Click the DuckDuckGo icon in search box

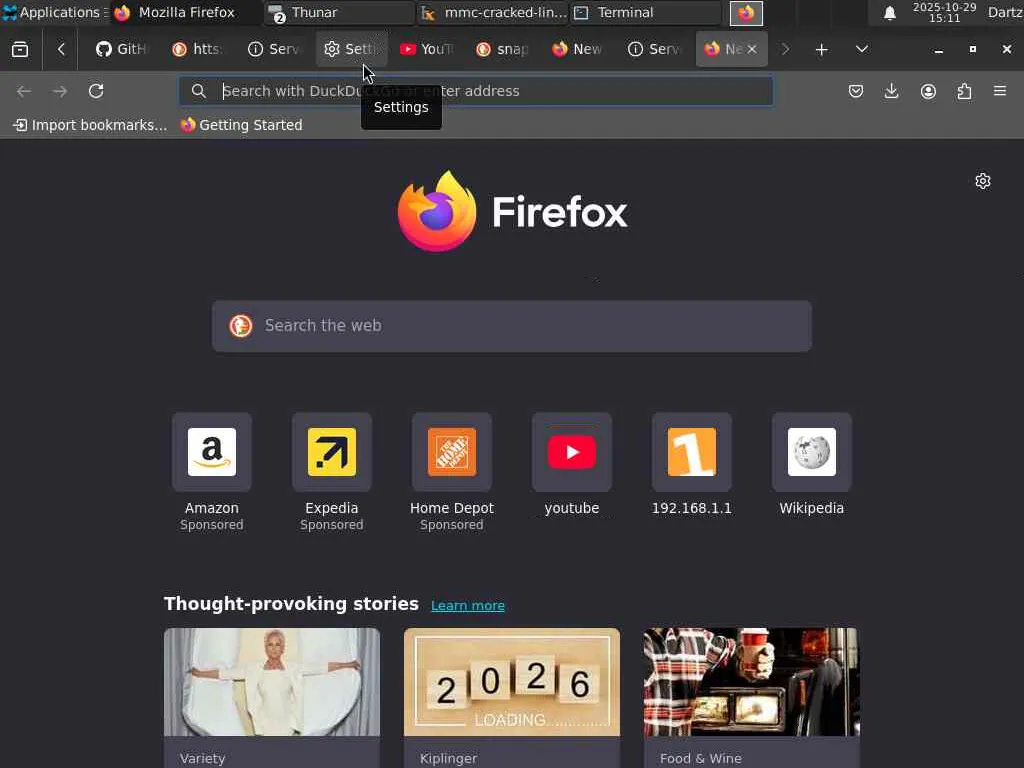click(x=240, y=326)
